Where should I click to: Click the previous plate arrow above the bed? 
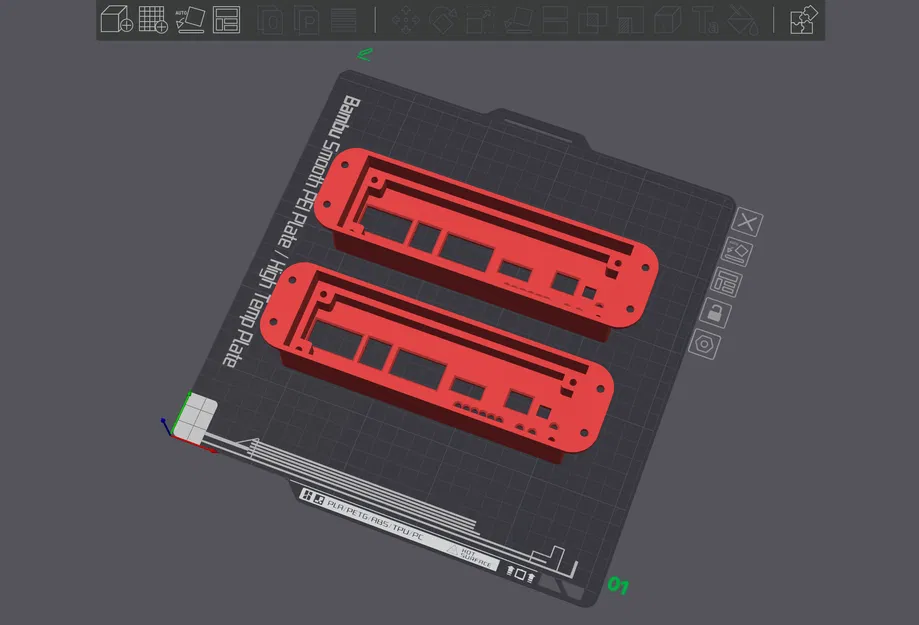(x=363, y=54)
